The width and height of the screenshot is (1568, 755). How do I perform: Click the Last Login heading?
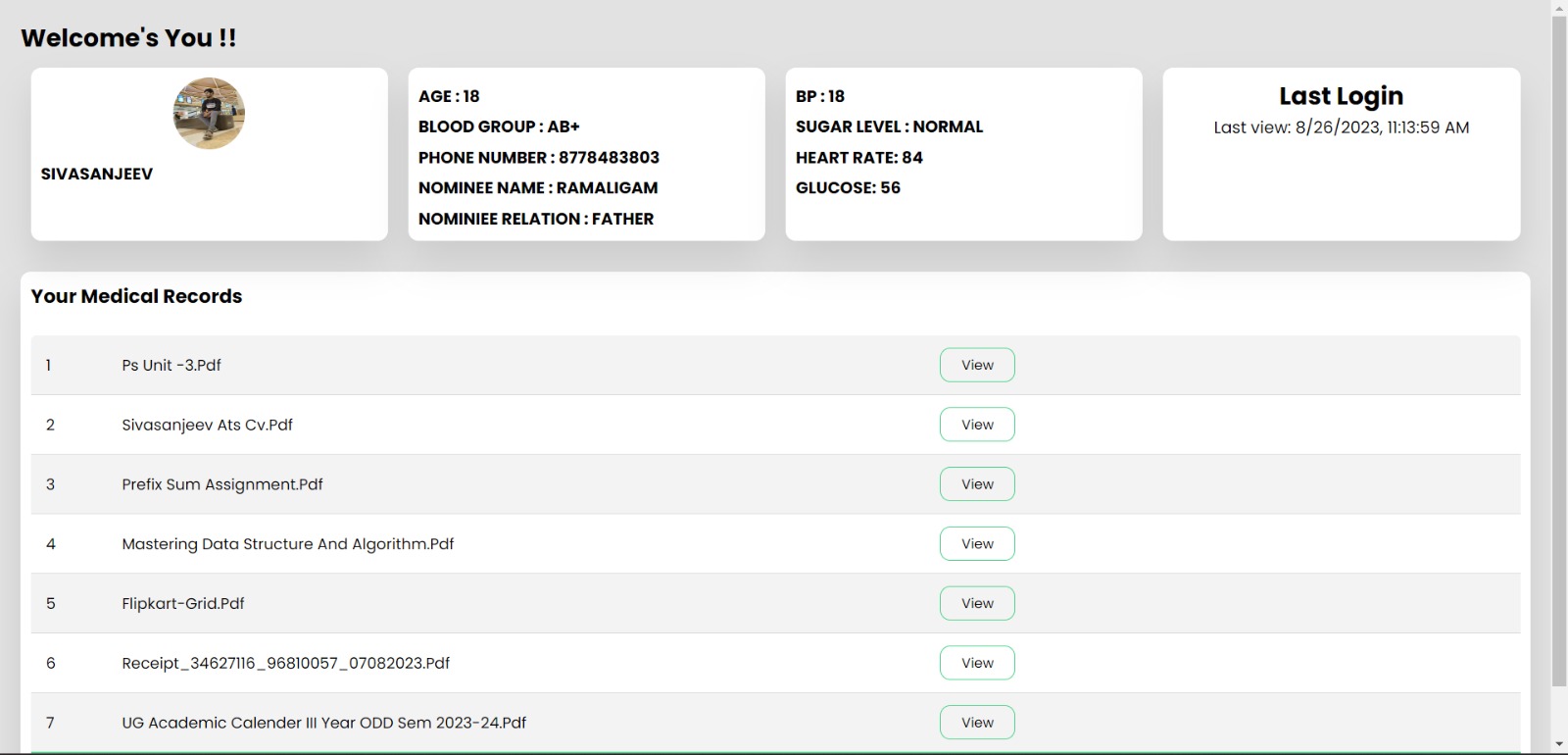[1341, 96]
